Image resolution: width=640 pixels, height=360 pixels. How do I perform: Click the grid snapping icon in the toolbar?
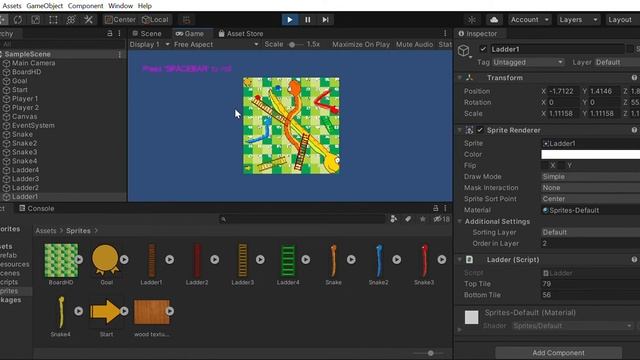[x=187, y=20]
